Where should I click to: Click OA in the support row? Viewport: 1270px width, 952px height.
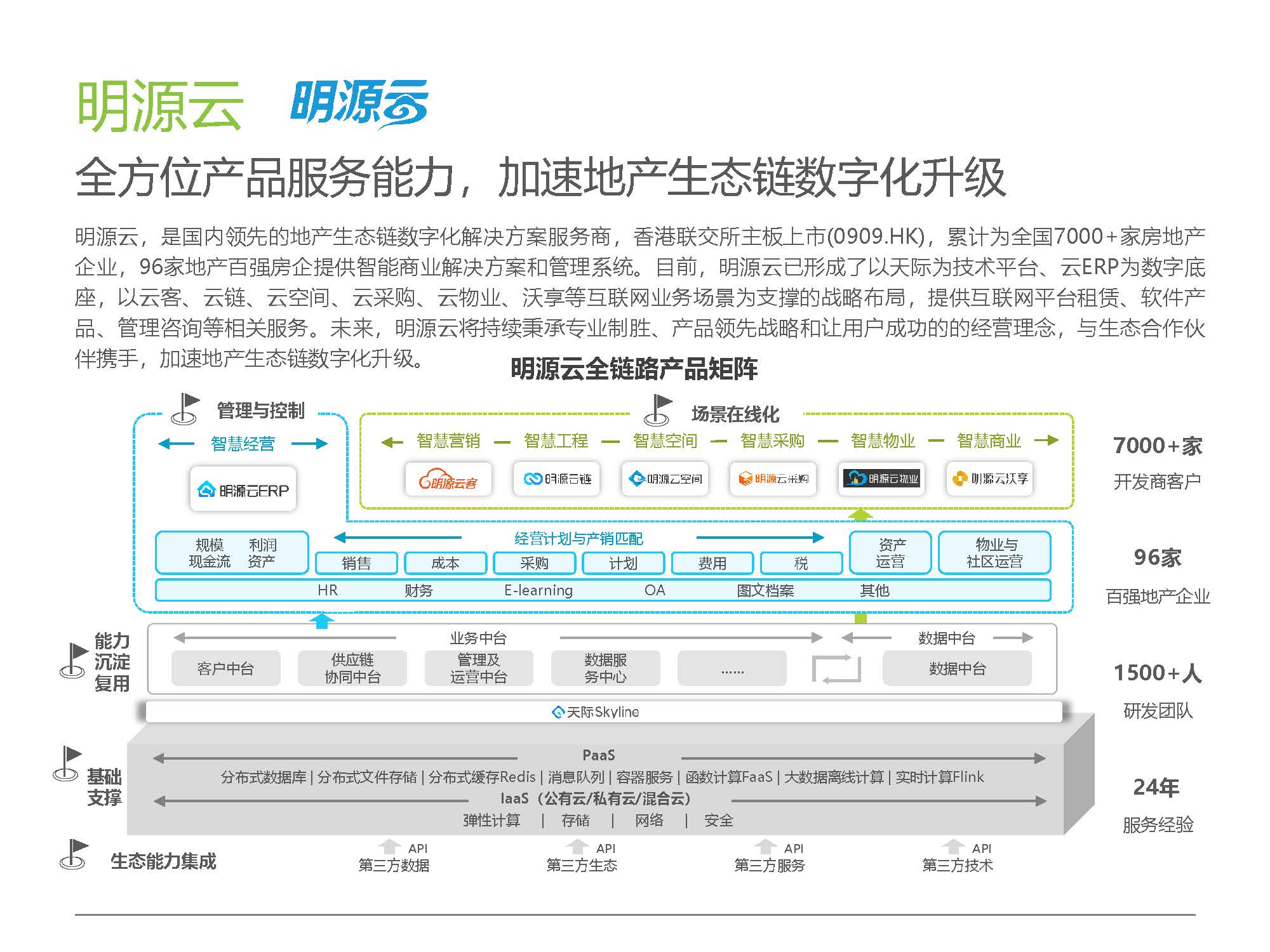tap(655, 590)
